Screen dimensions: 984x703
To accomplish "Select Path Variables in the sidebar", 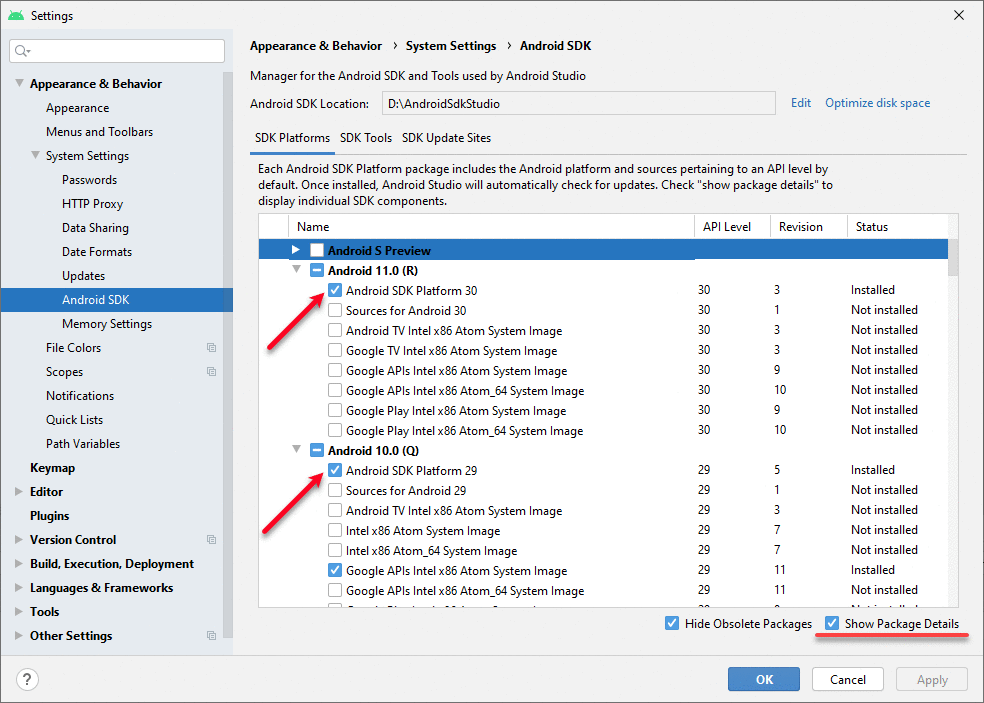I will click(83, 444).
